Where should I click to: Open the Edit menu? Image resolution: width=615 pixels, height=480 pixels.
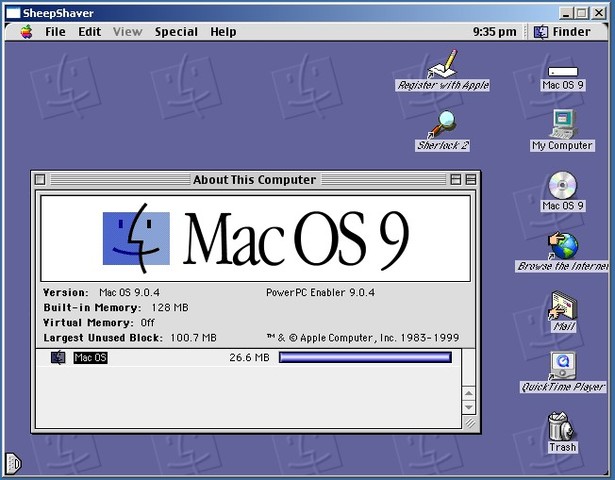click(x=89, y=32)
